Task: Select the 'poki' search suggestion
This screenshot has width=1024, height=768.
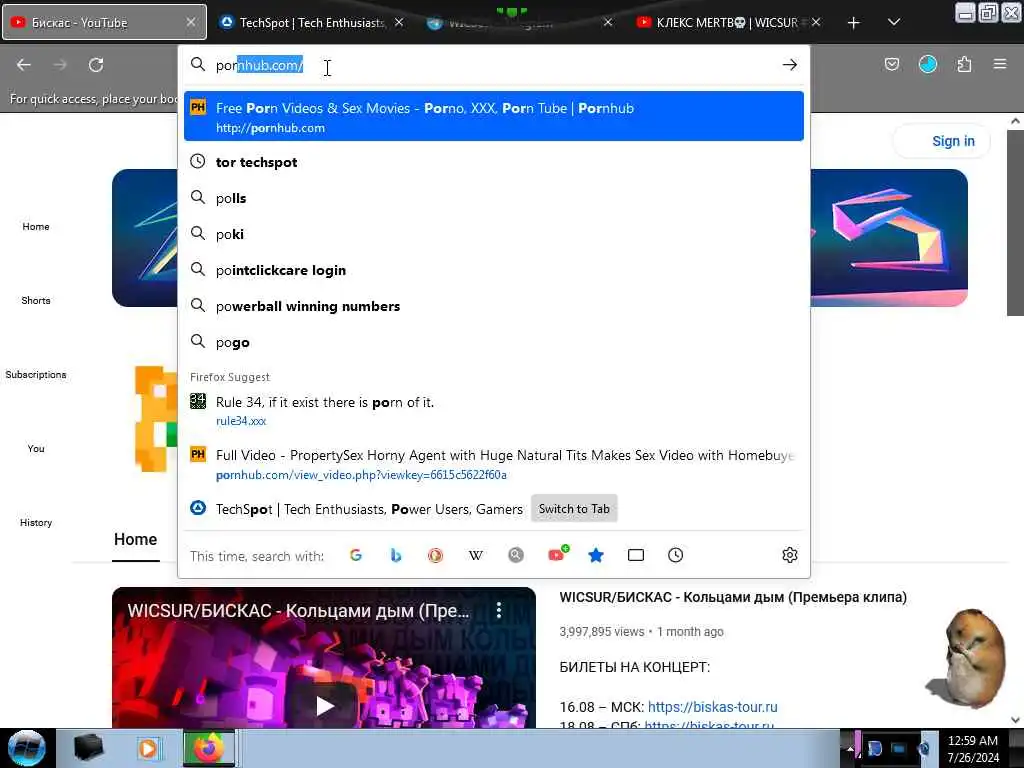Action: coord(494,234)
